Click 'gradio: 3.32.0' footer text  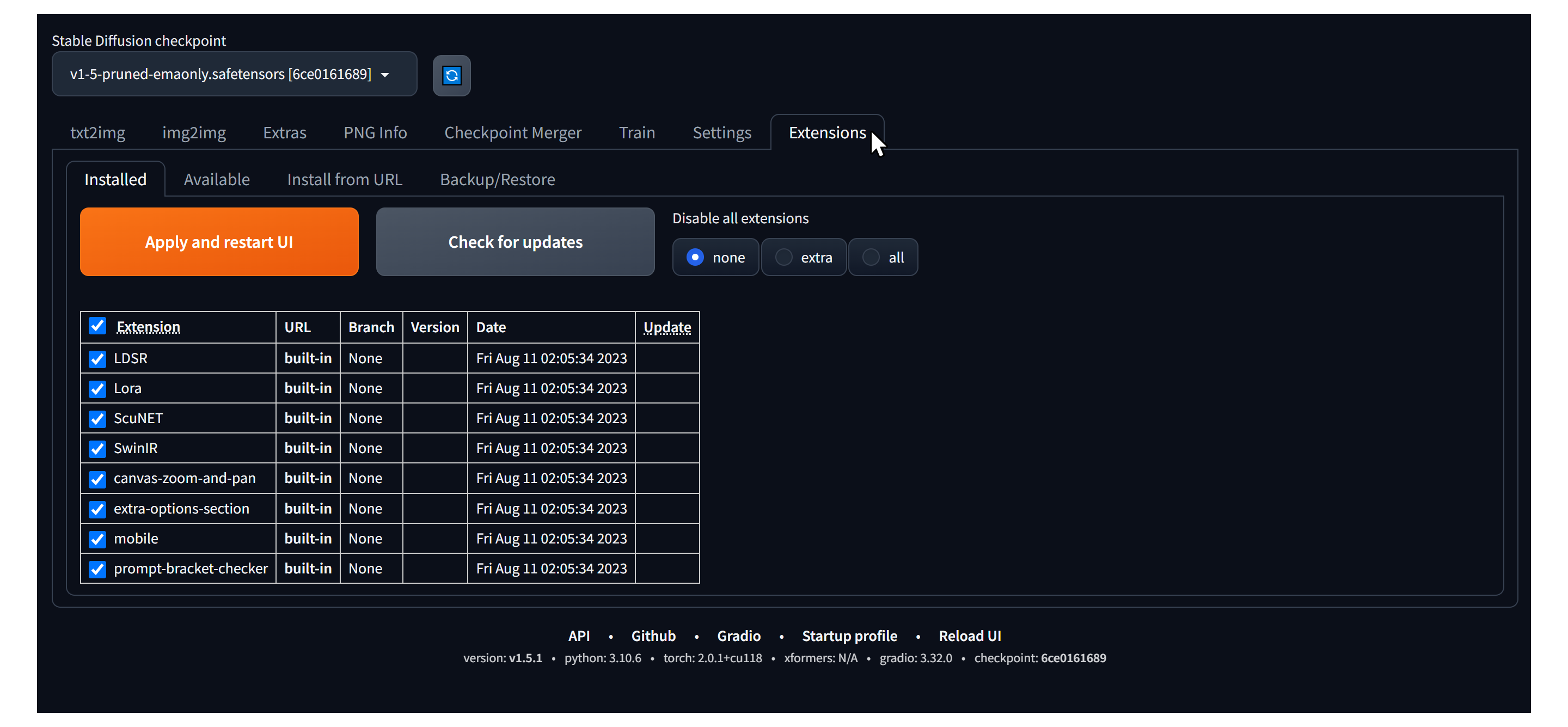tap(915, 658)
